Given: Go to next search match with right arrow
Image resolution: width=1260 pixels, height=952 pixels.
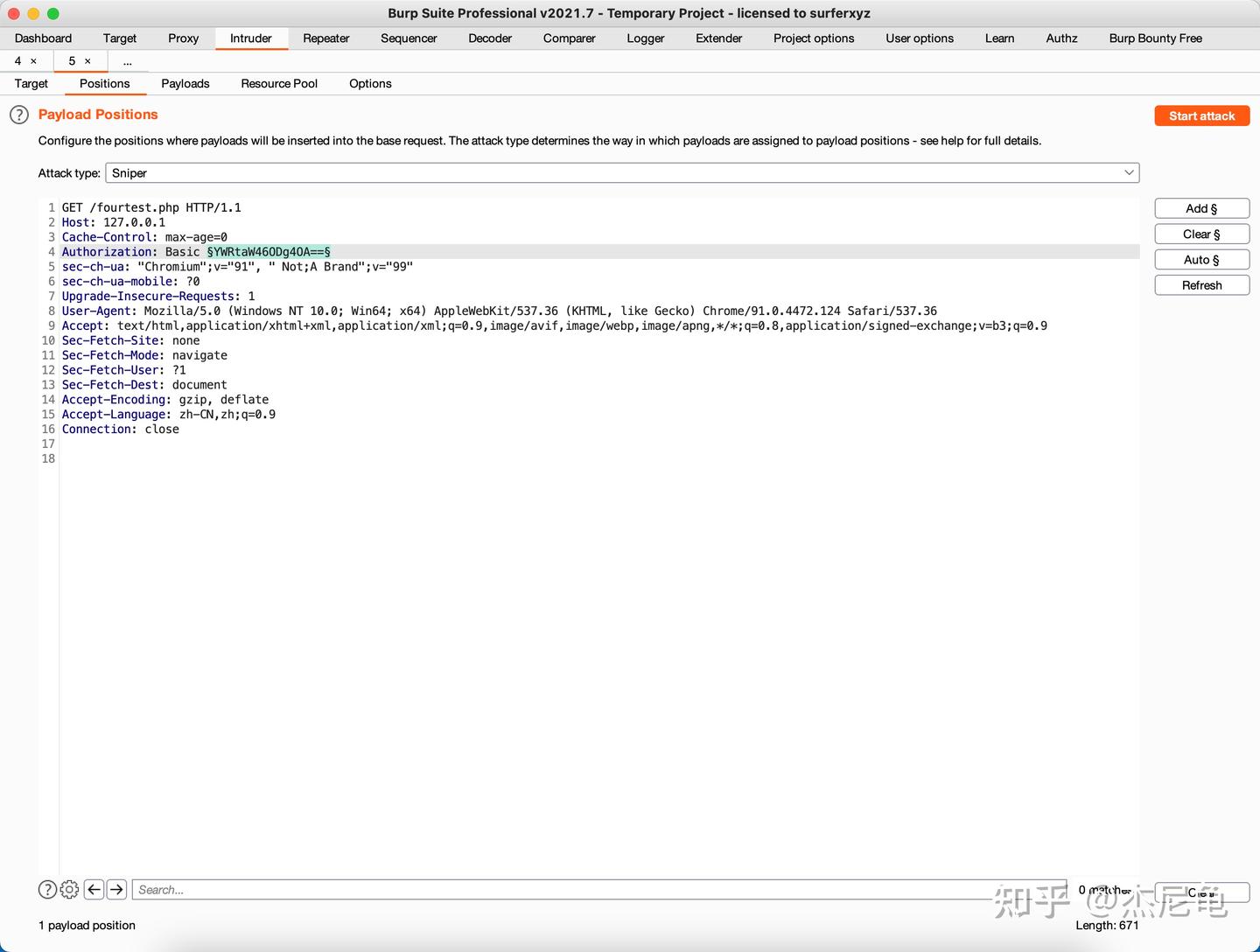Looking at the screenshot, I should point(117,890).
